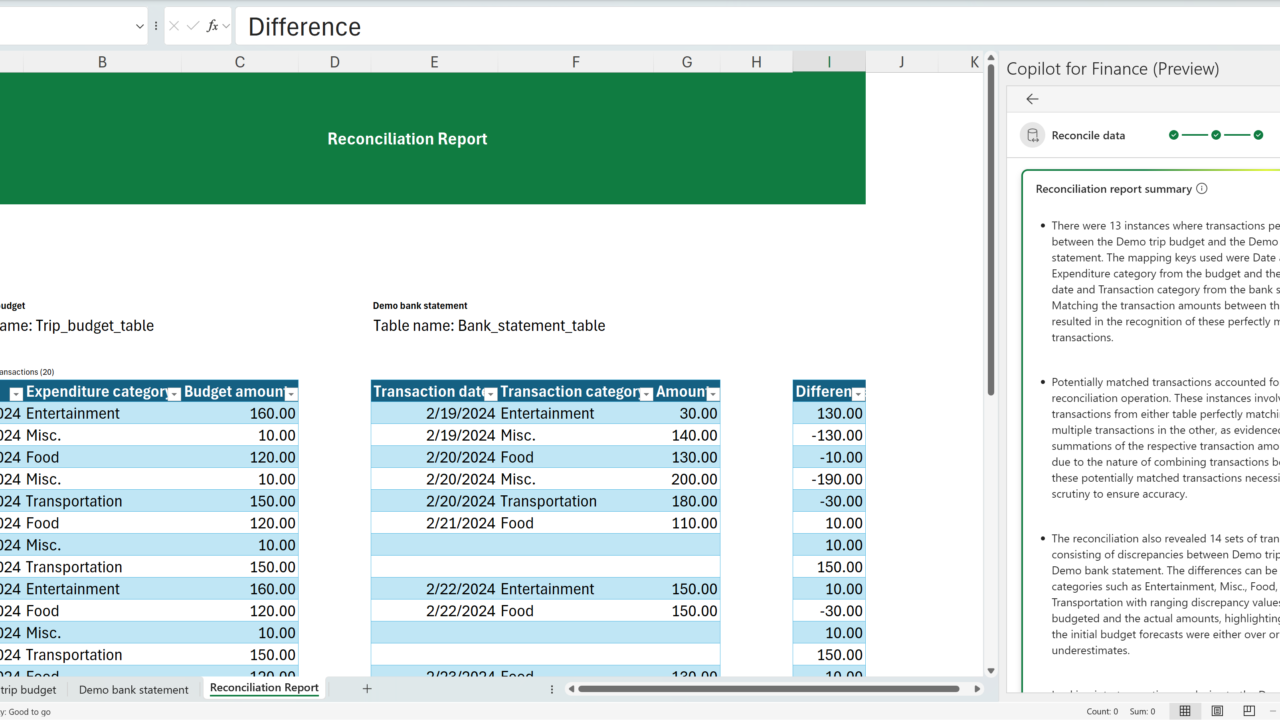Screen dimensions: 1280x720
Task: Switch to Page Break Preview view
Action: (x=1249, y=711)
